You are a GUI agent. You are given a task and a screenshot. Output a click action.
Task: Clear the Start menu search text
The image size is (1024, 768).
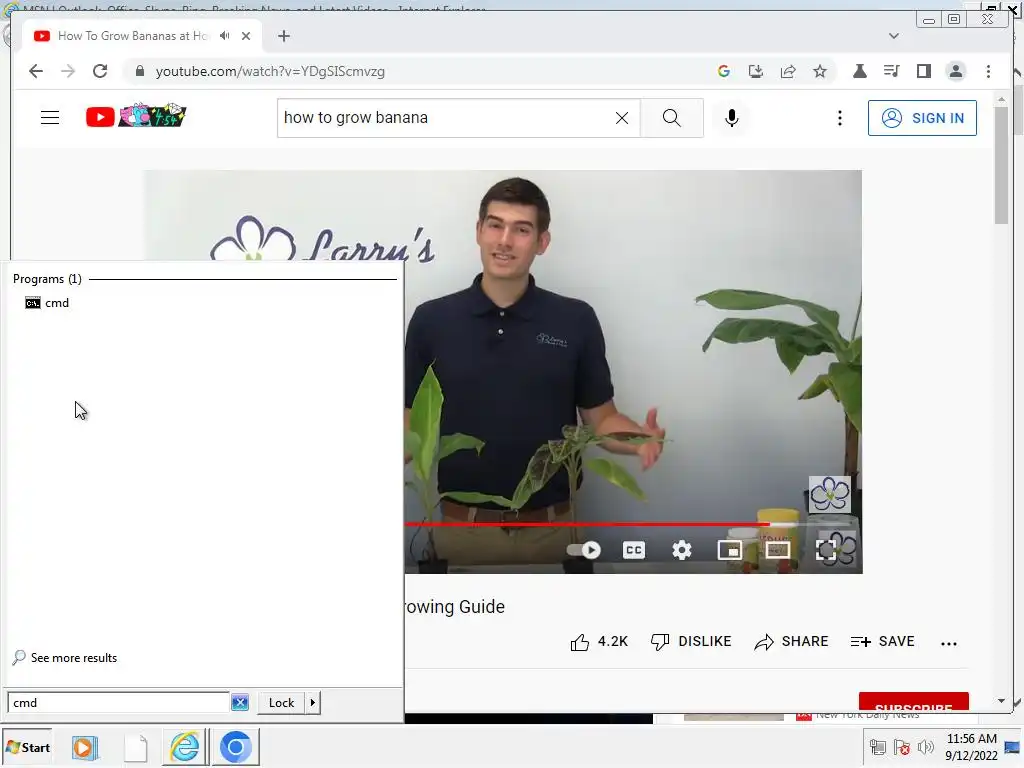[240, 703]
